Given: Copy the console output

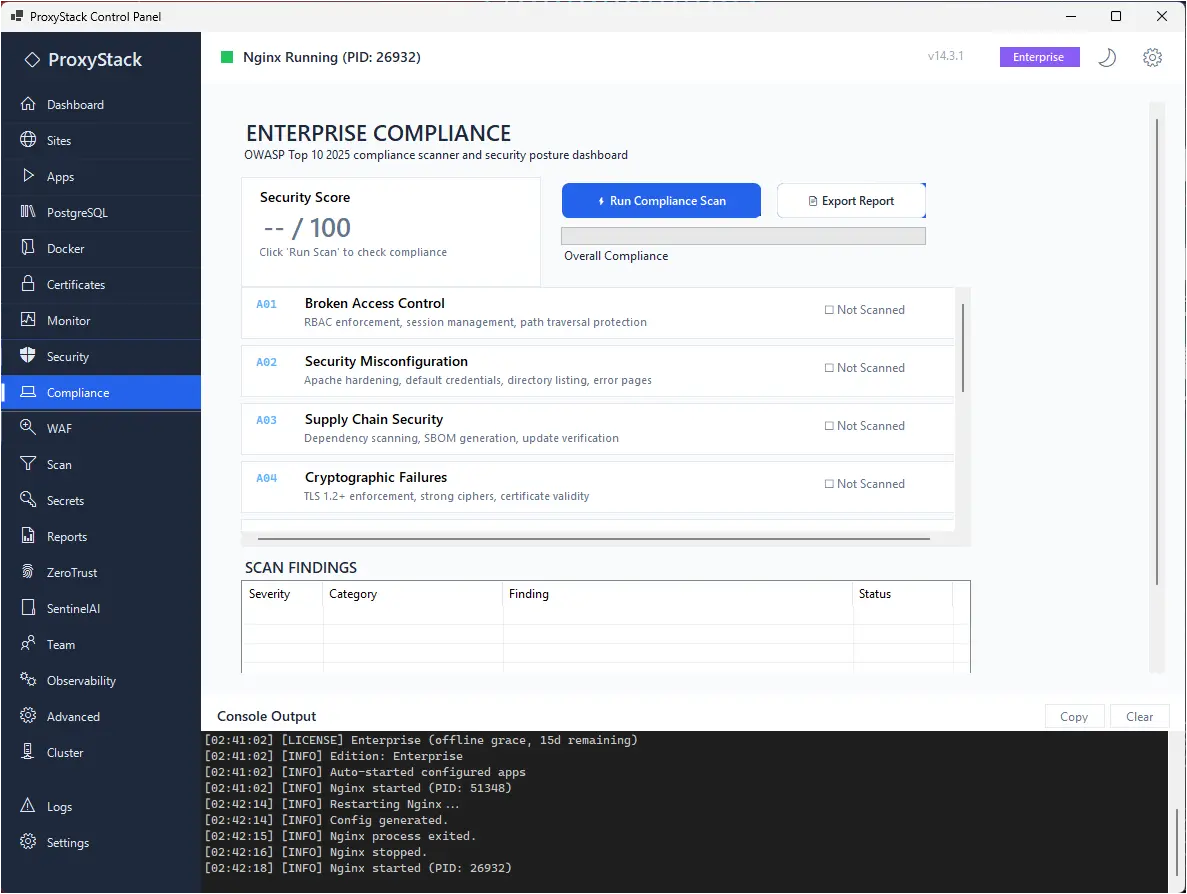Looking at the screenshot, I should [1073, 716].
